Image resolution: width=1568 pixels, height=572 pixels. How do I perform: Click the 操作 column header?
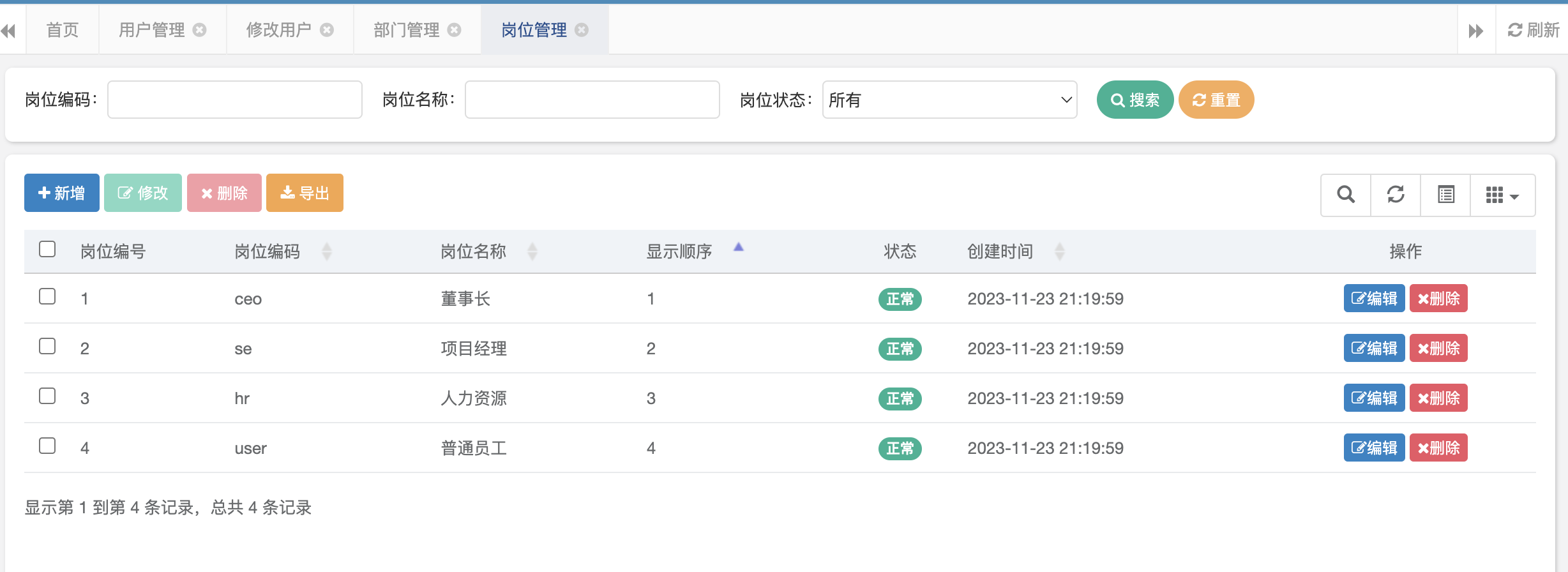click(1406, 252)
